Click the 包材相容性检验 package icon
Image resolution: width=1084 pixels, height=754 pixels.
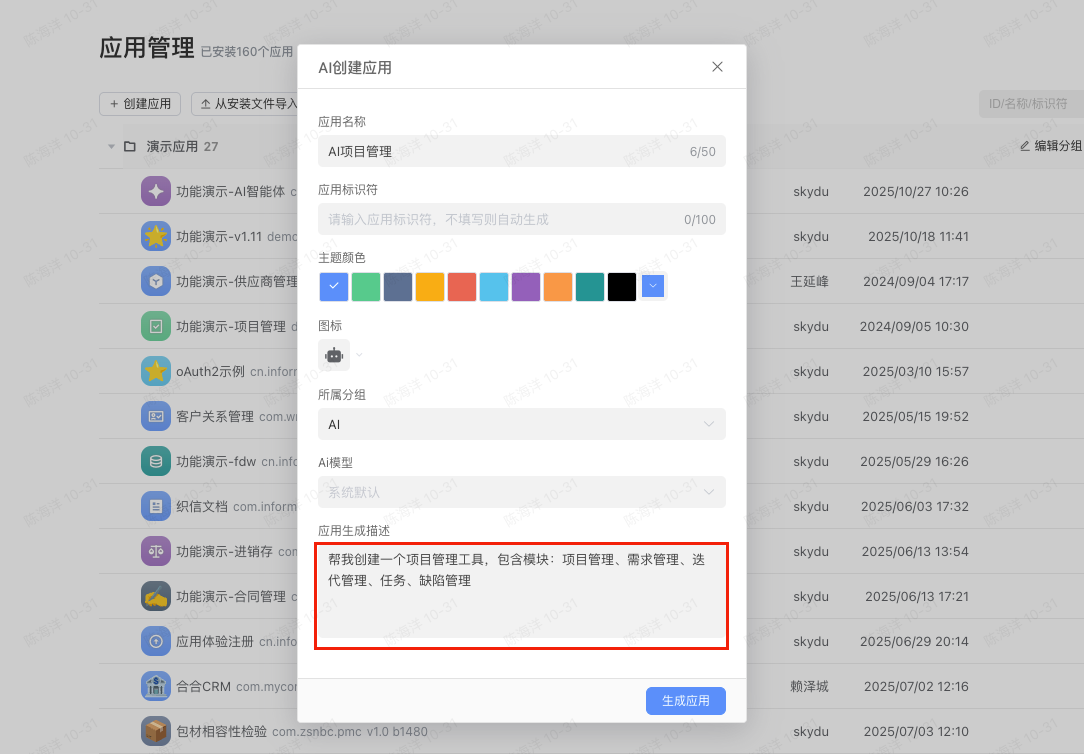pos(156,731)
